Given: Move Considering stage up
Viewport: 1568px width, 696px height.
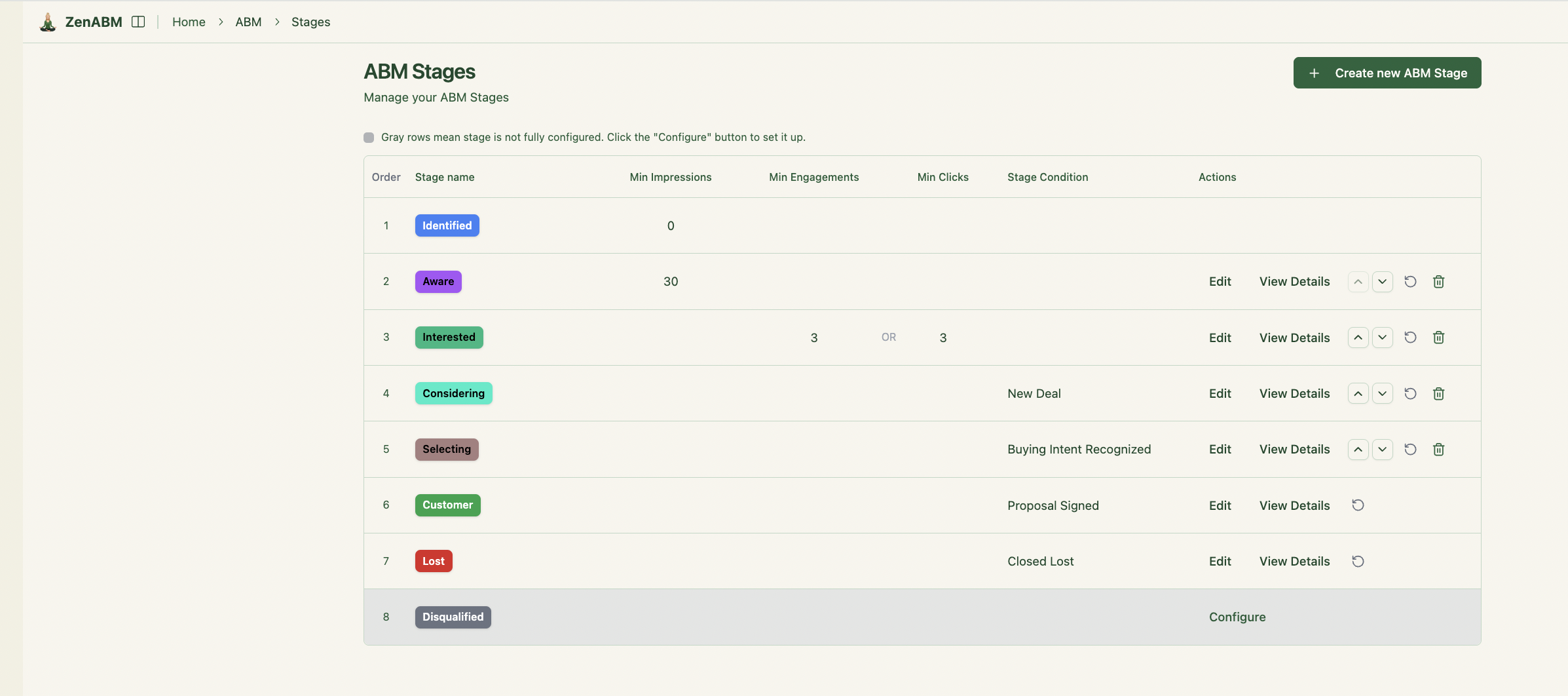Looking at the screenshot, I should coord(1358,394).
